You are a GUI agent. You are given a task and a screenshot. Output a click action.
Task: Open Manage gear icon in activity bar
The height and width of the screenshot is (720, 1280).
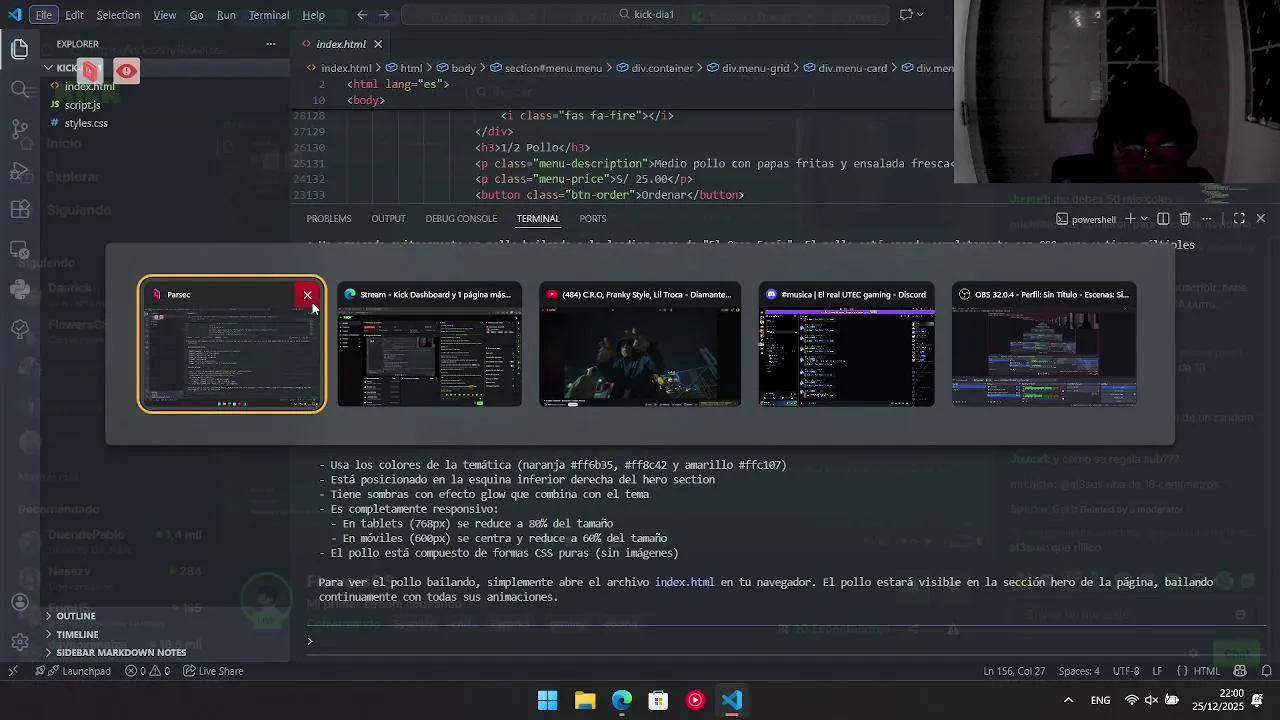[x=19, y=642]
